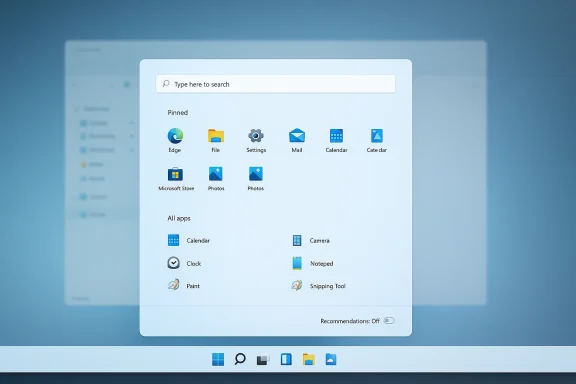576x384 pixels.
Task: Launch Photos from the taskbar
Action: (331, 359)
